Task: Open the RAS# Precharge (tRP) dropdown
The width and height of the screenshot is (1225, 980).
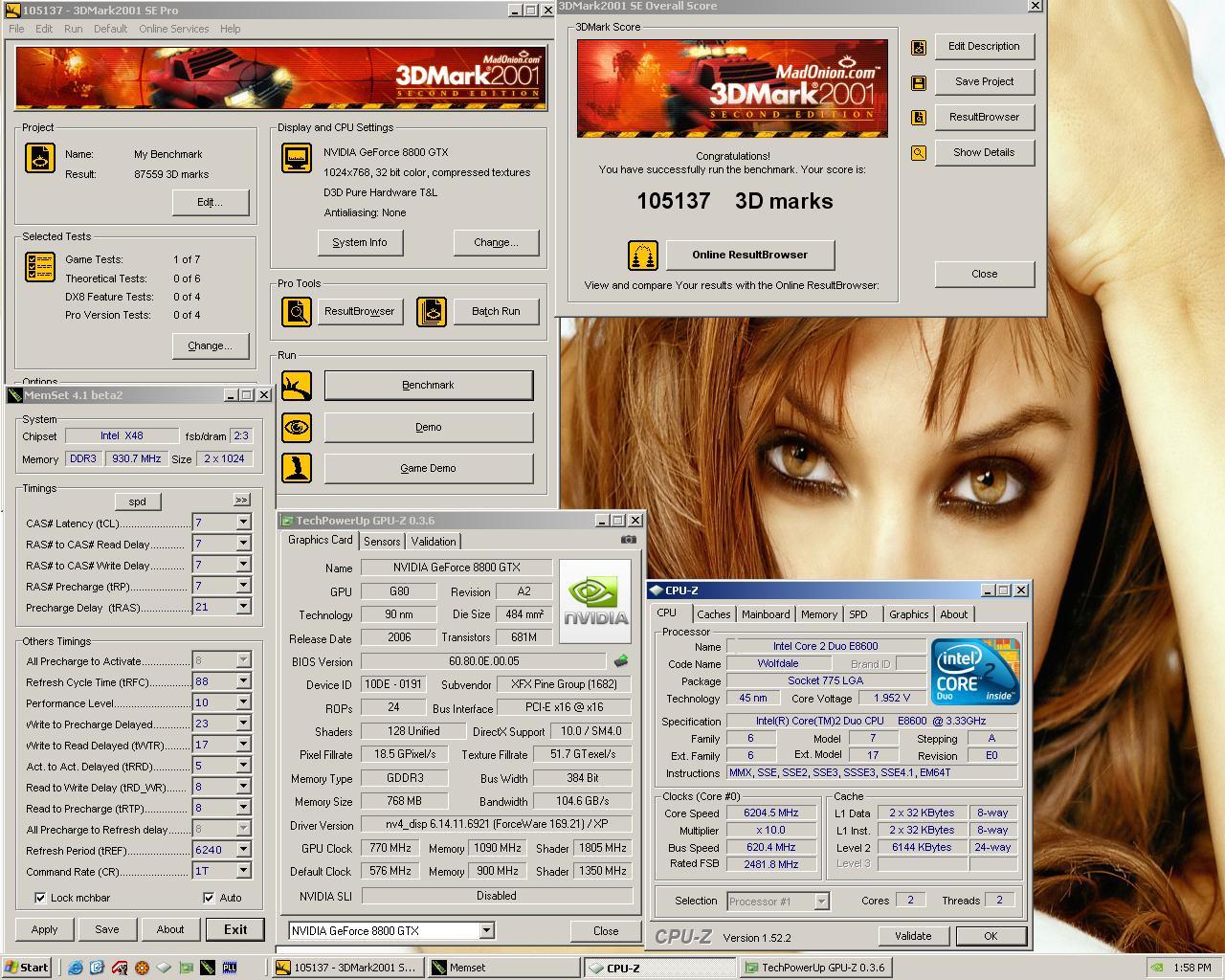Action: [243, 586]
